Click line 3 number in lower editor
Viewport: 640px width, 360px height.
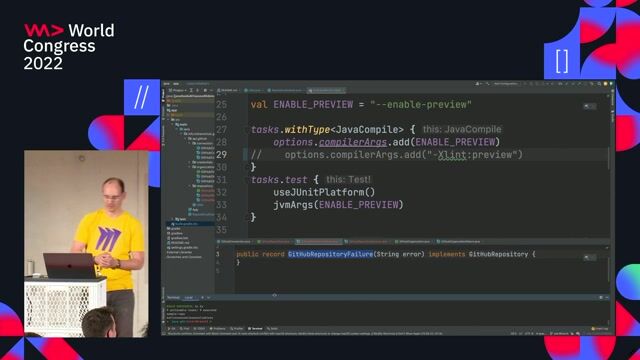pyautogui.click(x=218, y=254)
